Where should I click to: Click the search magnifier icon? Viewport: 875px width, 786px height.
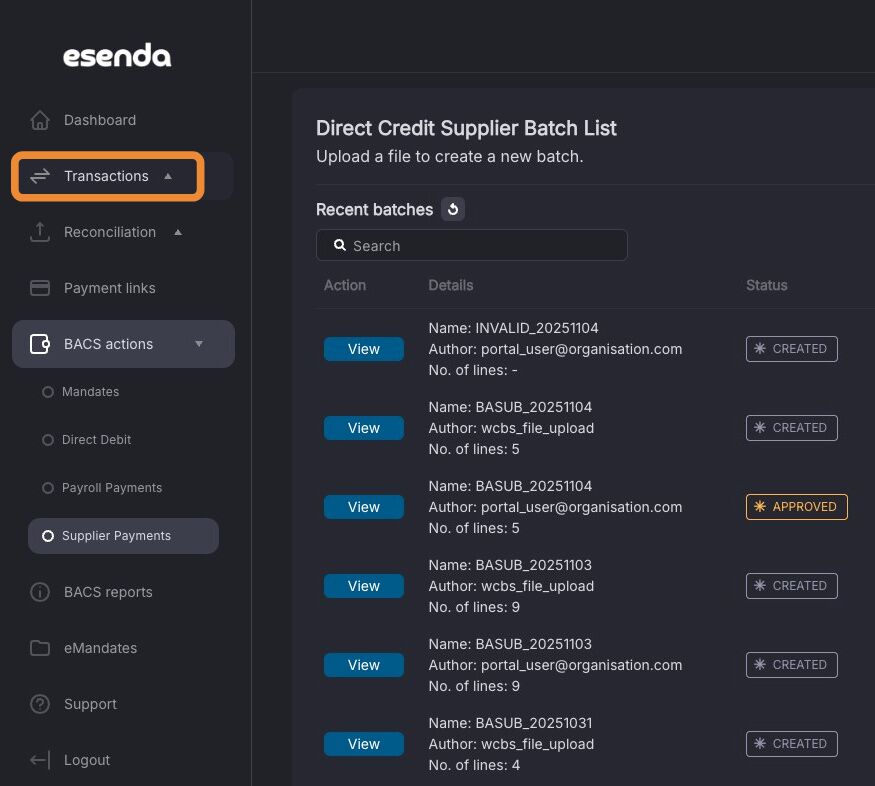[340, 245]
